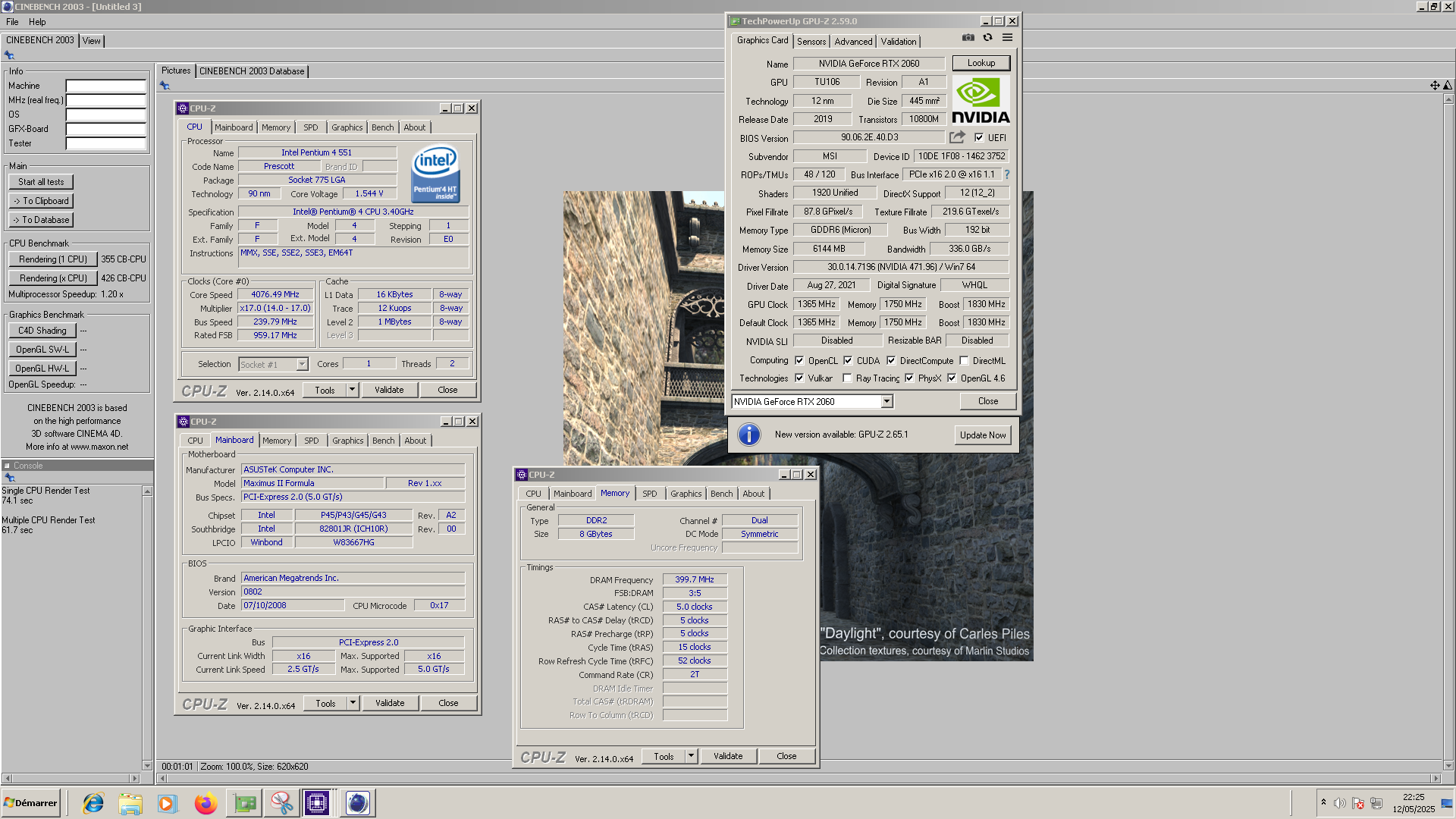Screen dimensions: 1456x819
Task: Click the Démarrer start button
Action: coord(30,803)
